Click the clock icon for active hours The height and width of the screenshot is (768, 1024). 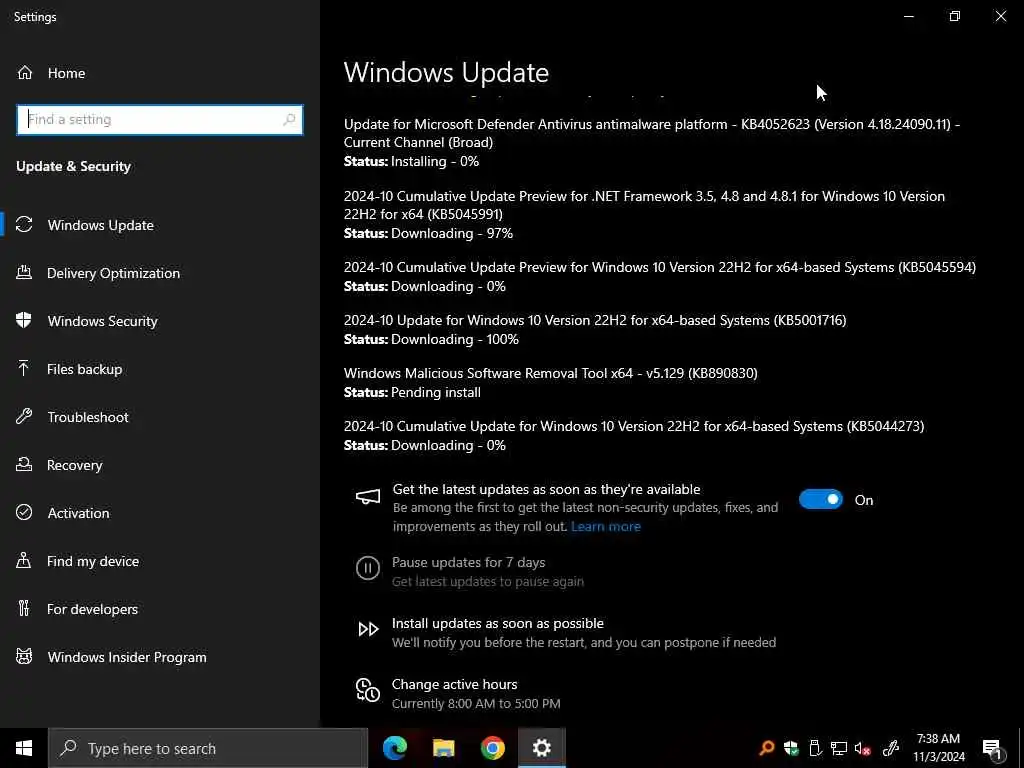pyautogui.click(x=368, y=690)
